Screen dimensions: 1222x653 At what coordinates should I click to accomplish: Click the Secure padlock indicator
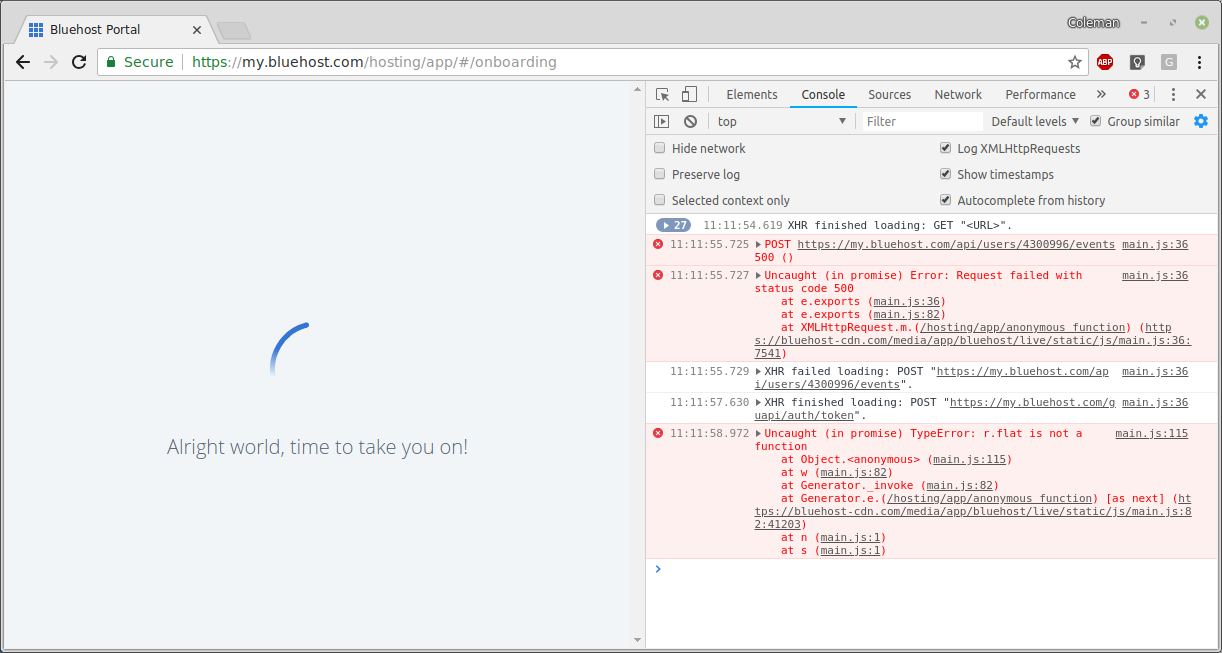coord(140,62)
